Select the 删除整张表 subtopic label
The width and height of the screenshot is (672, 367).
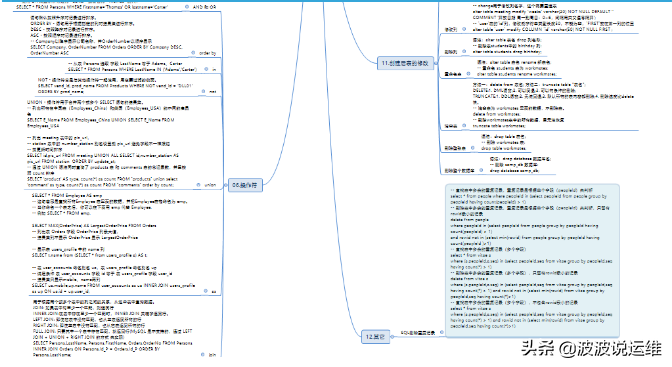[x=455, y=148]
